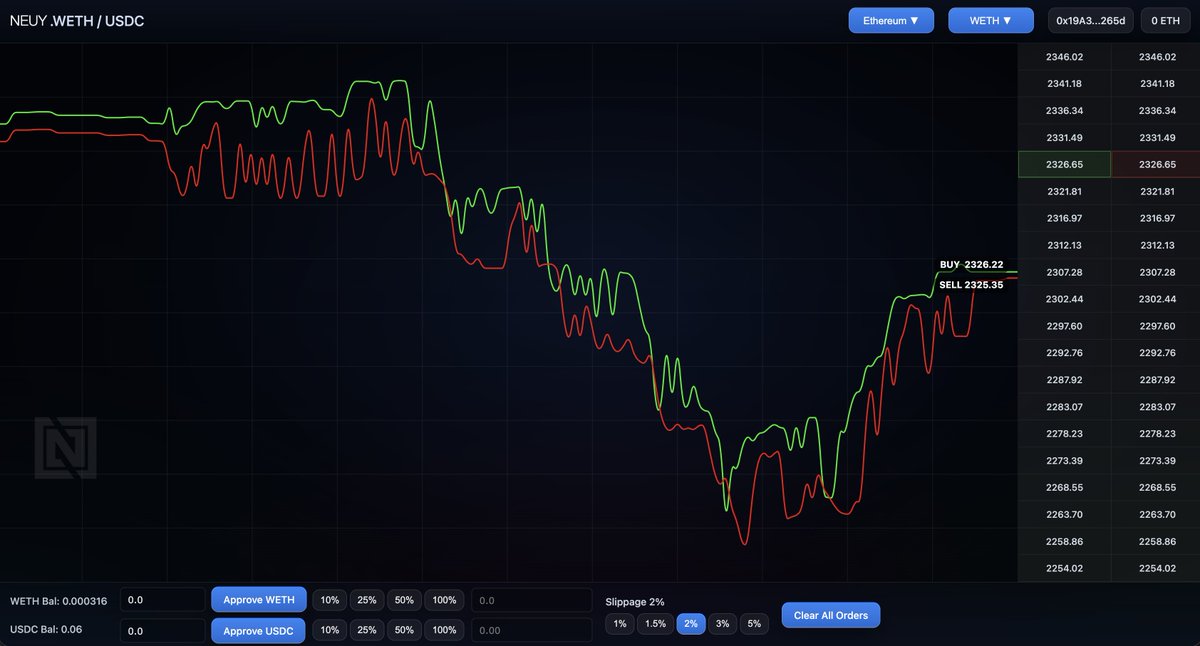The image size is (1200, 646).
Task: Select price 2278.23 in the left ladder column
Action: coord(1064,434)
